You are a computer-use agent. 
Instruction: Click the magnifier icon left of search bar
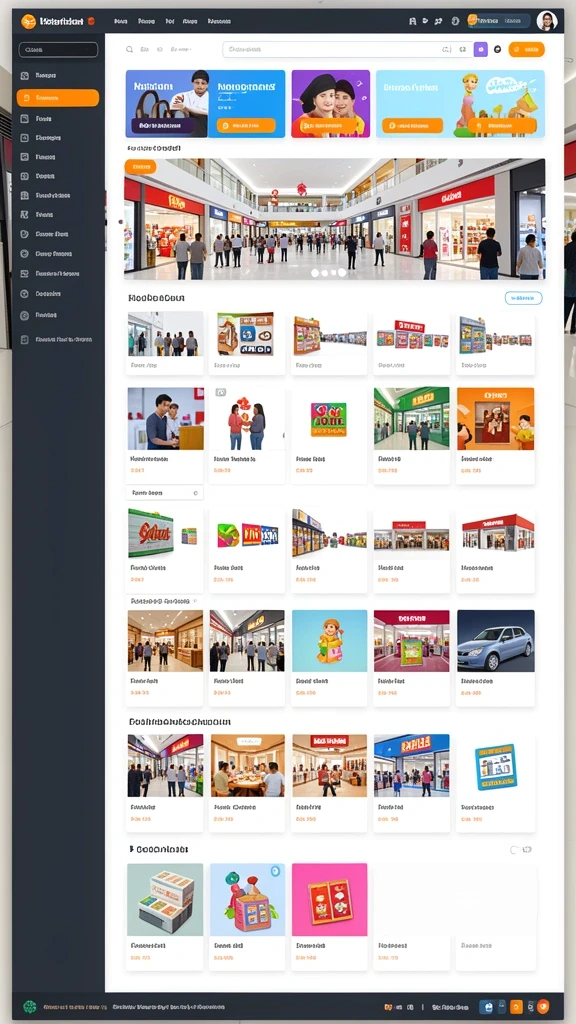coord(129,49)
